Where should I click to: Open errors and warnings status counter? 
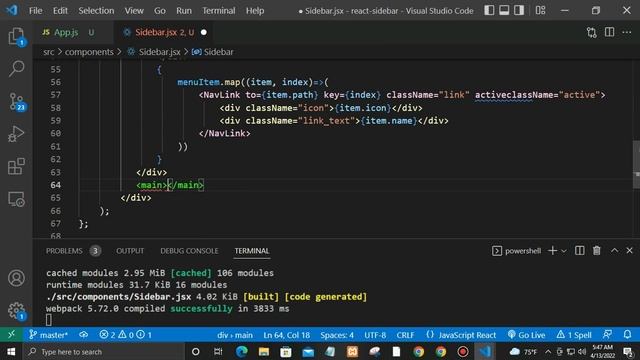click(125, 335)
